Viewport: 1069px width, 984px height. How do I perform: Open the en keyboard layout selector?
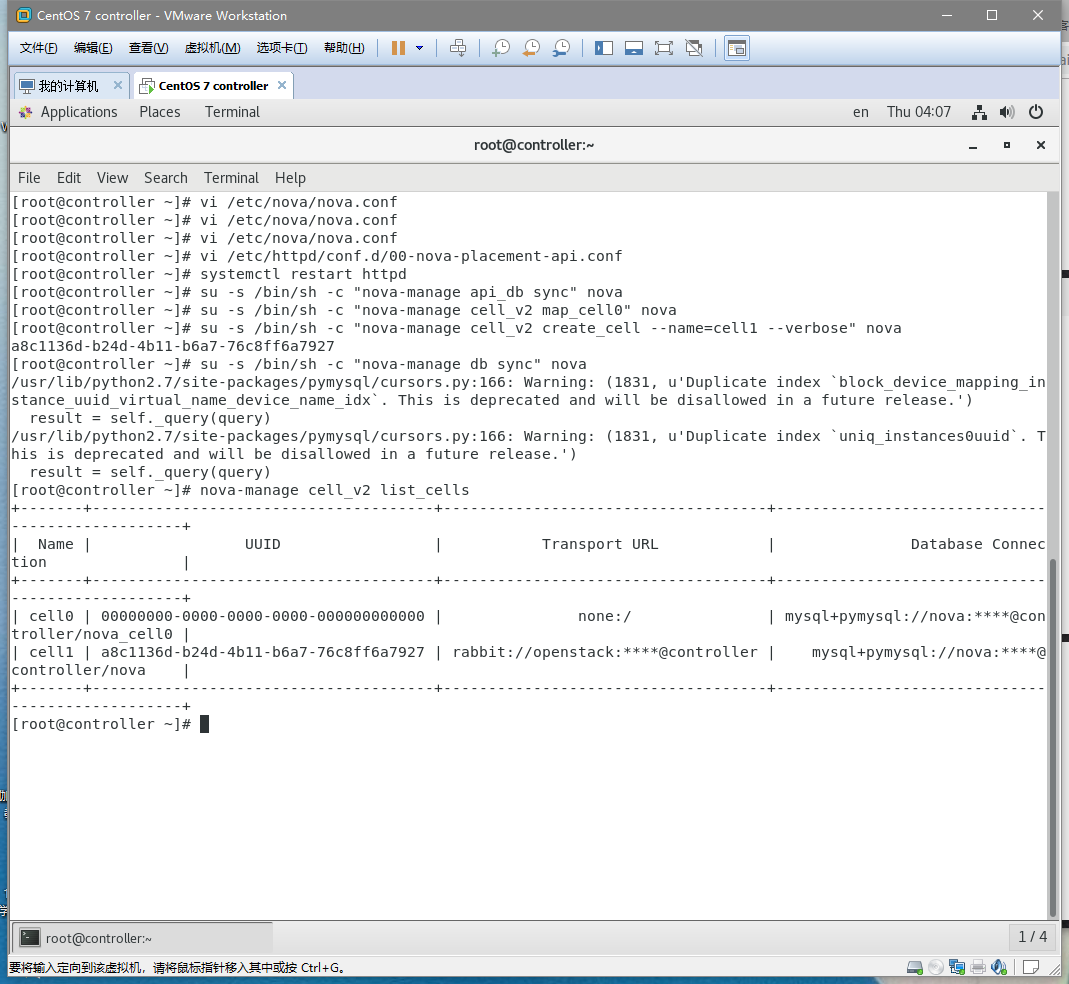[861, 112]
